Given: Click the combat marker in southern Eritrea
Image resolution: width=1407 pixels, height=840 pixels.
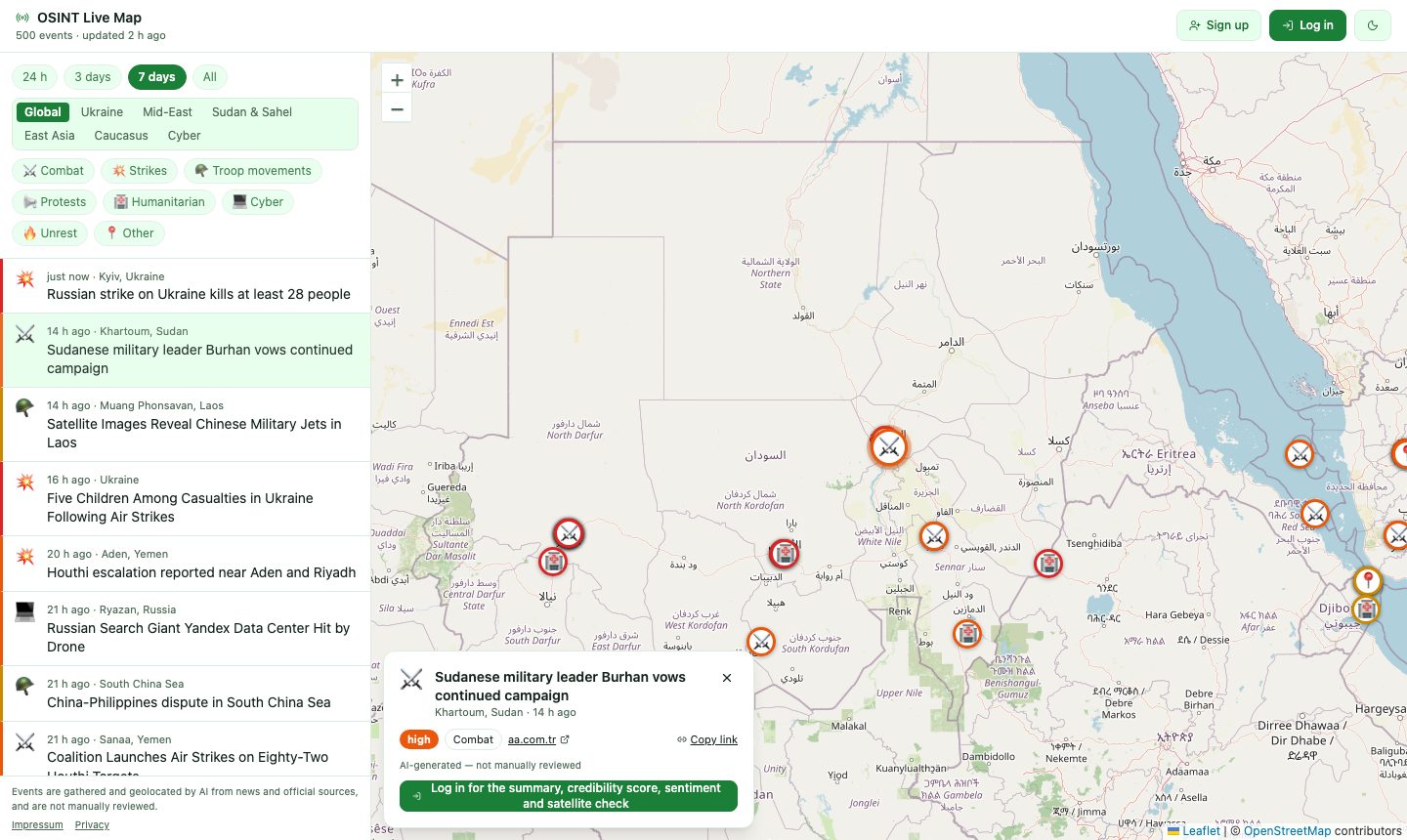Looking at the screenshot, I should [1315, 513].
